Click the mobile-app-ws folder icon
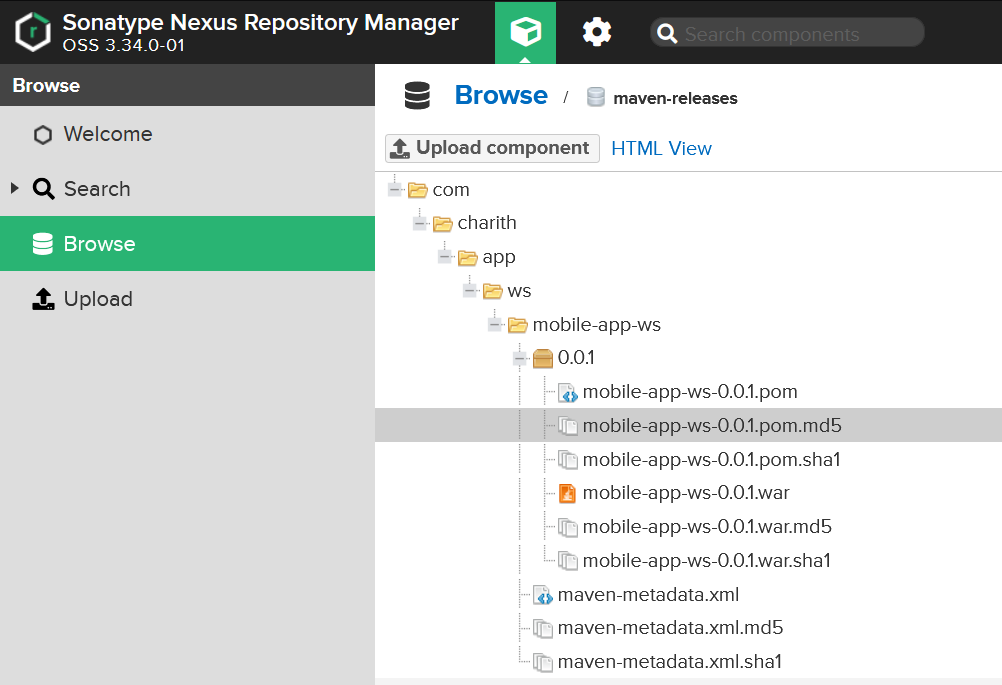Screen dimensions: 1002x685 517,325
